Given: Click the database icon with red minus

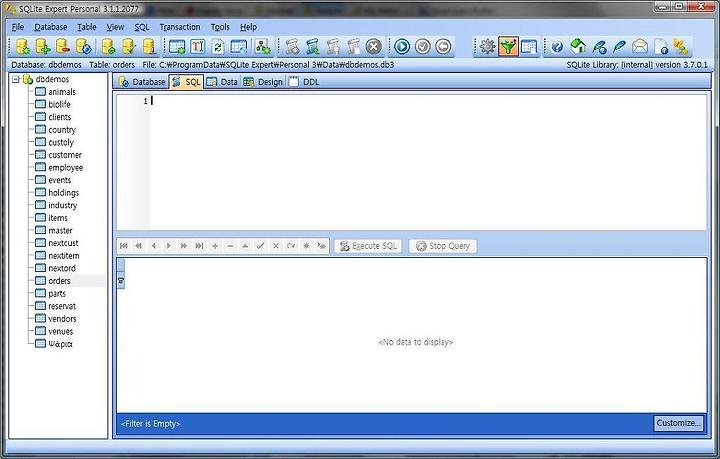Looking at the screenshot, I should coord(63,46).
